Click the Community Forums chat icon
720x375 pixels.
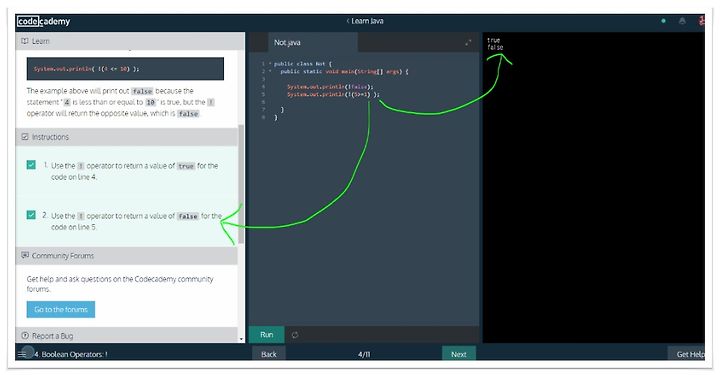pyautogui.click(x=25, y=255)
